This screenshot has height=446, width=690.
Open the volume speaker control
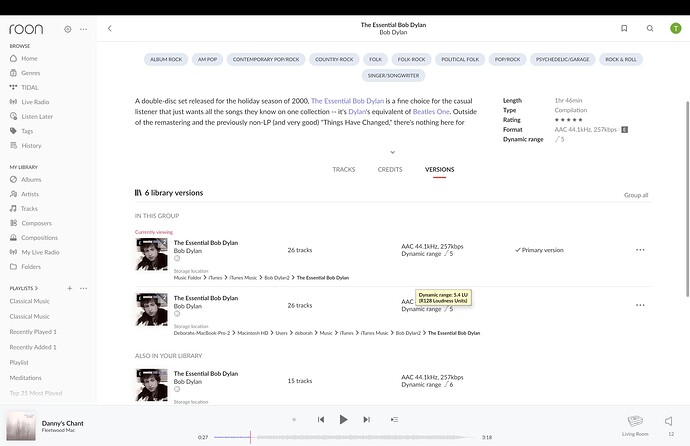669,421
